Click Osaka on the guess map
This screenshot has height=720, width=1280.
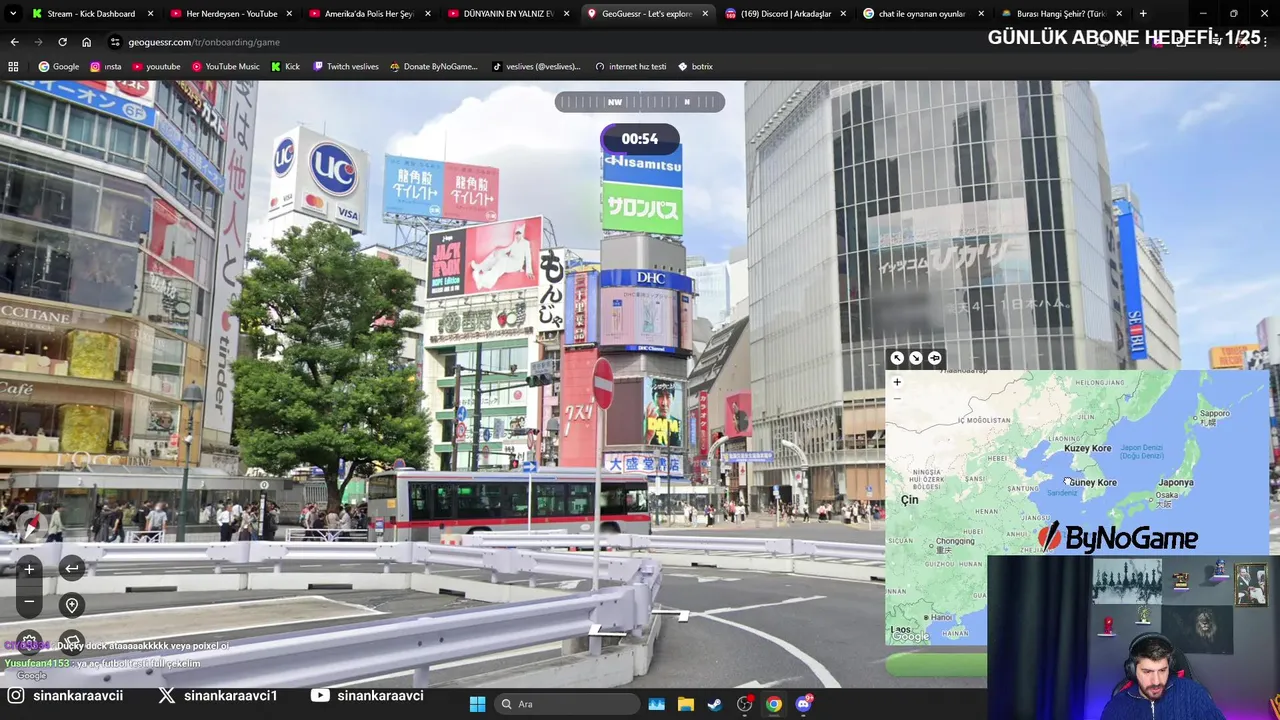point(1166,495)
